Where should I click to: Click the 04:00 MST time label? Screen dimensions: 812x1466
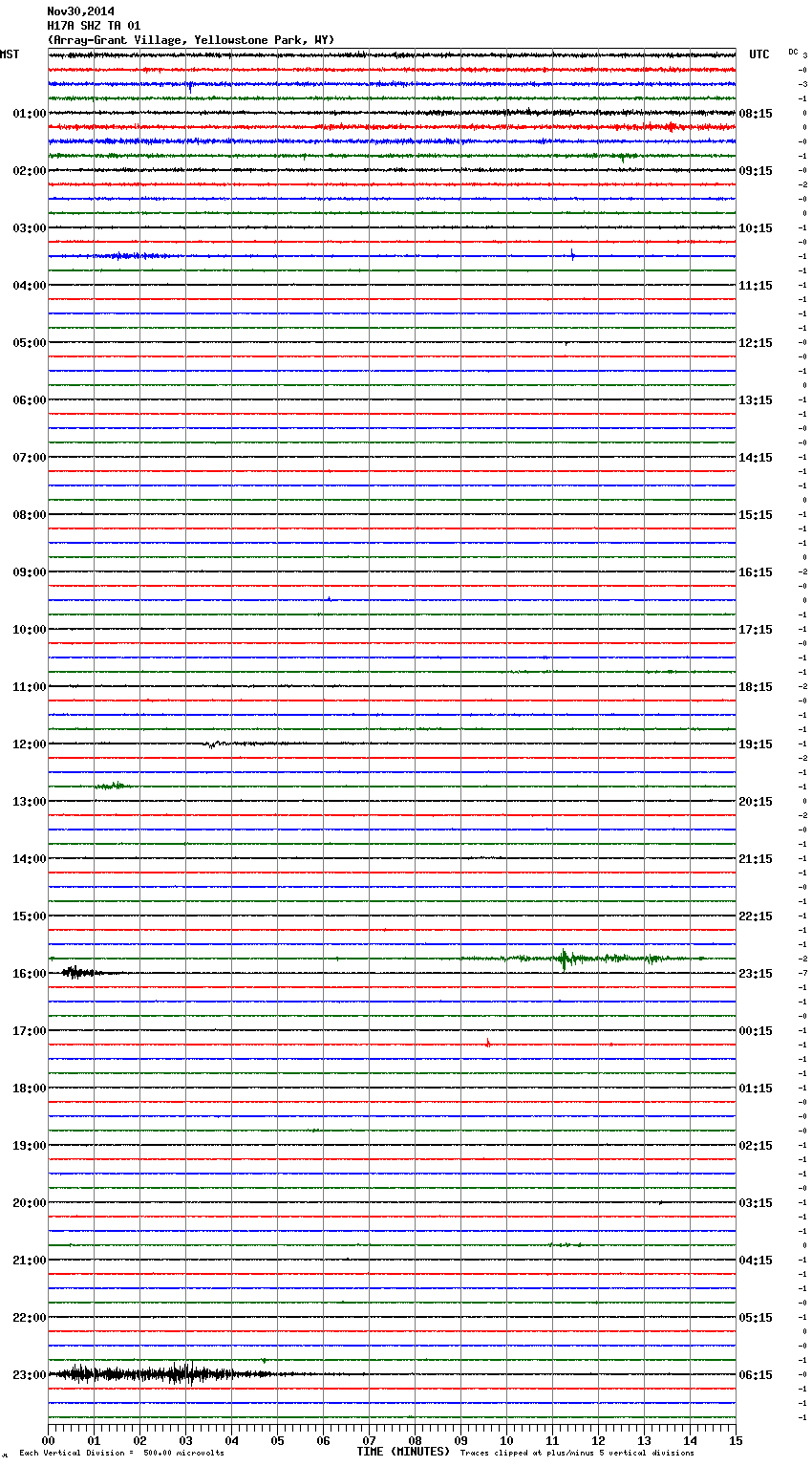click(29, 286)
